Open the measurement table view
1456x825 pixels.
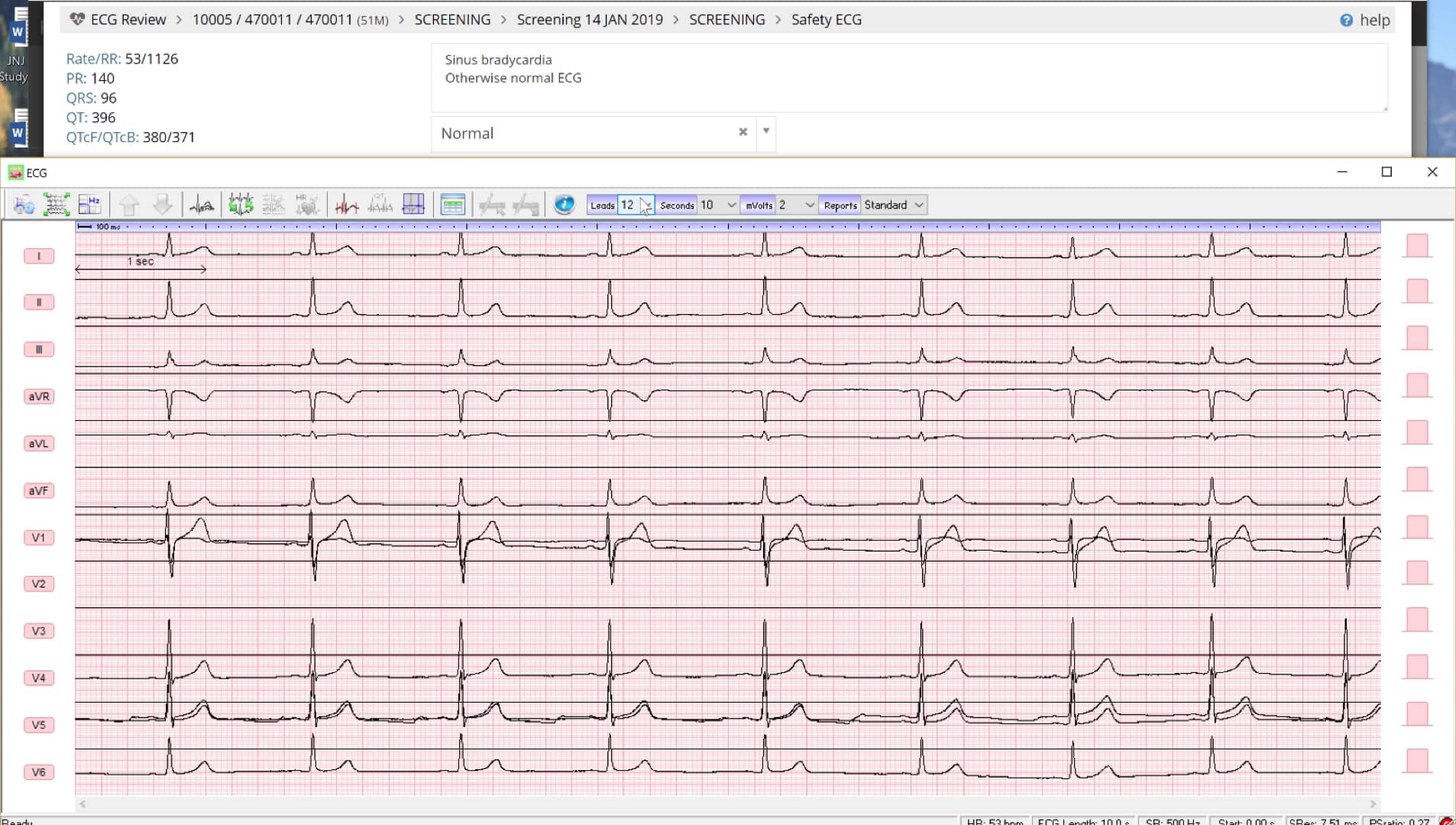pyautogui.click(x=452, y=204)
